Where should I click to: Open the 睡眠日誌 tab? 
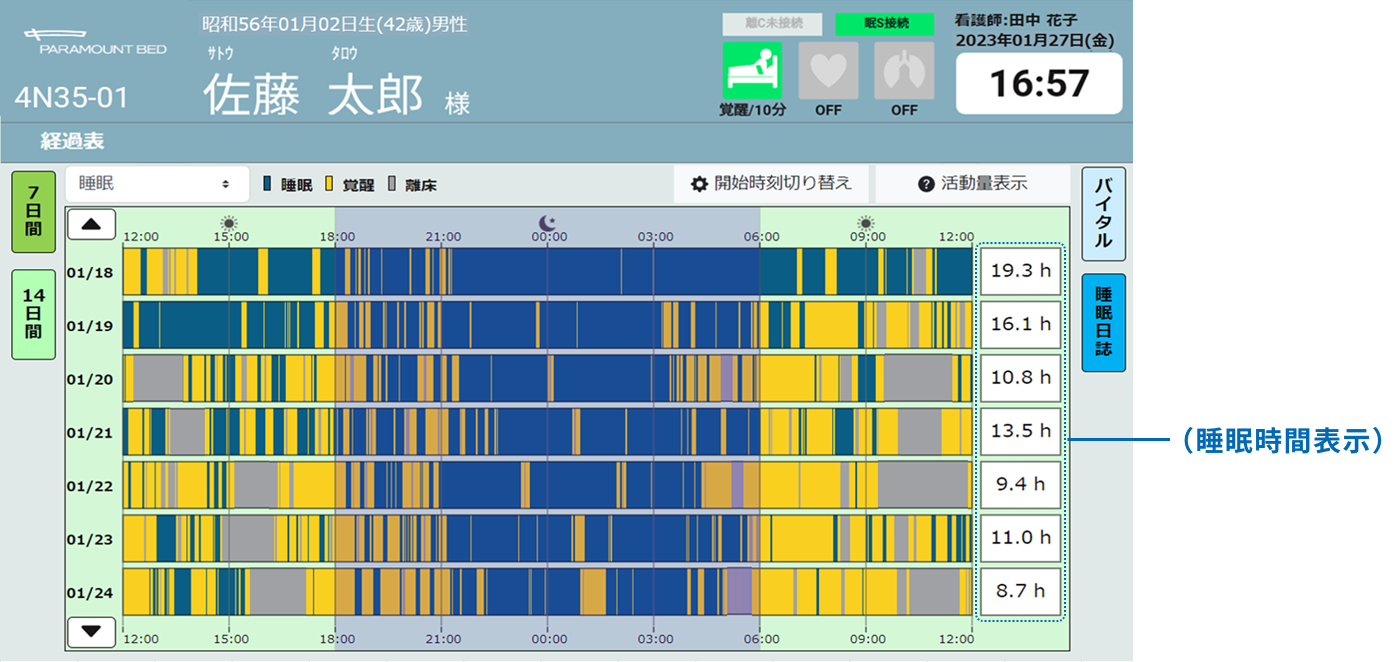1103,322
